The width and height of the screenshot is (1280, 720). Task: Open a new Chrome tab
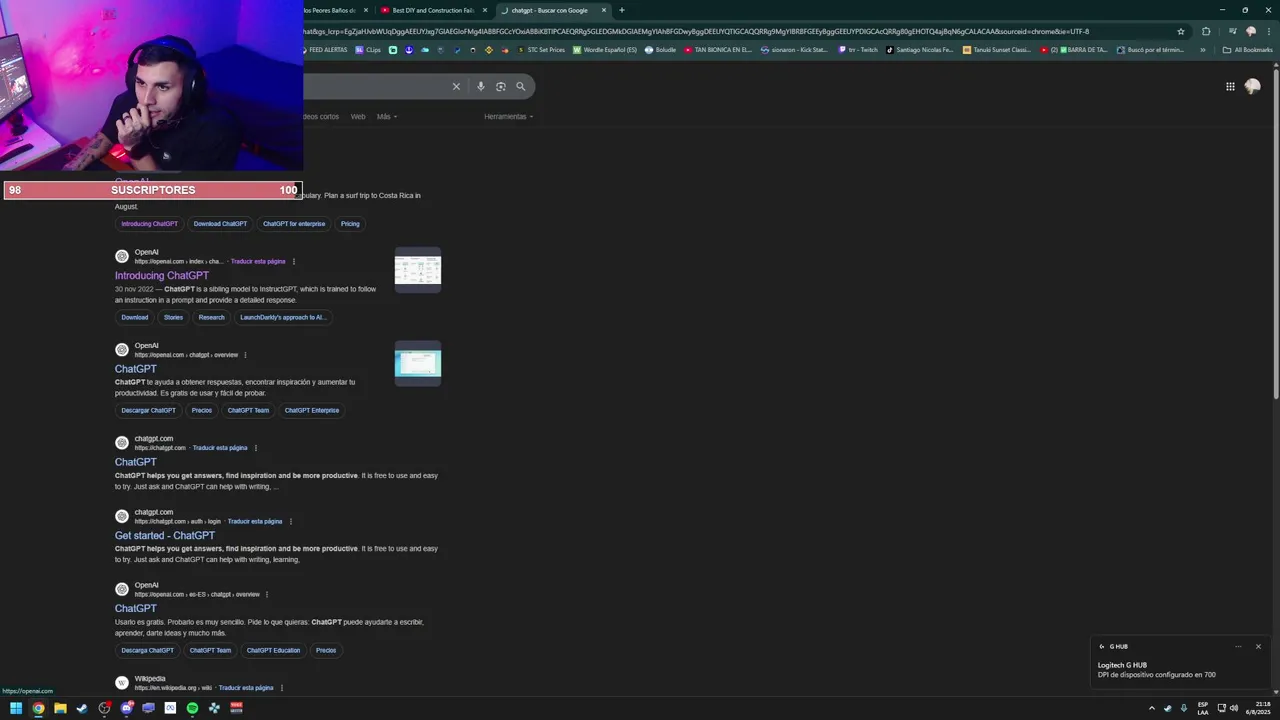click(622, 10)
